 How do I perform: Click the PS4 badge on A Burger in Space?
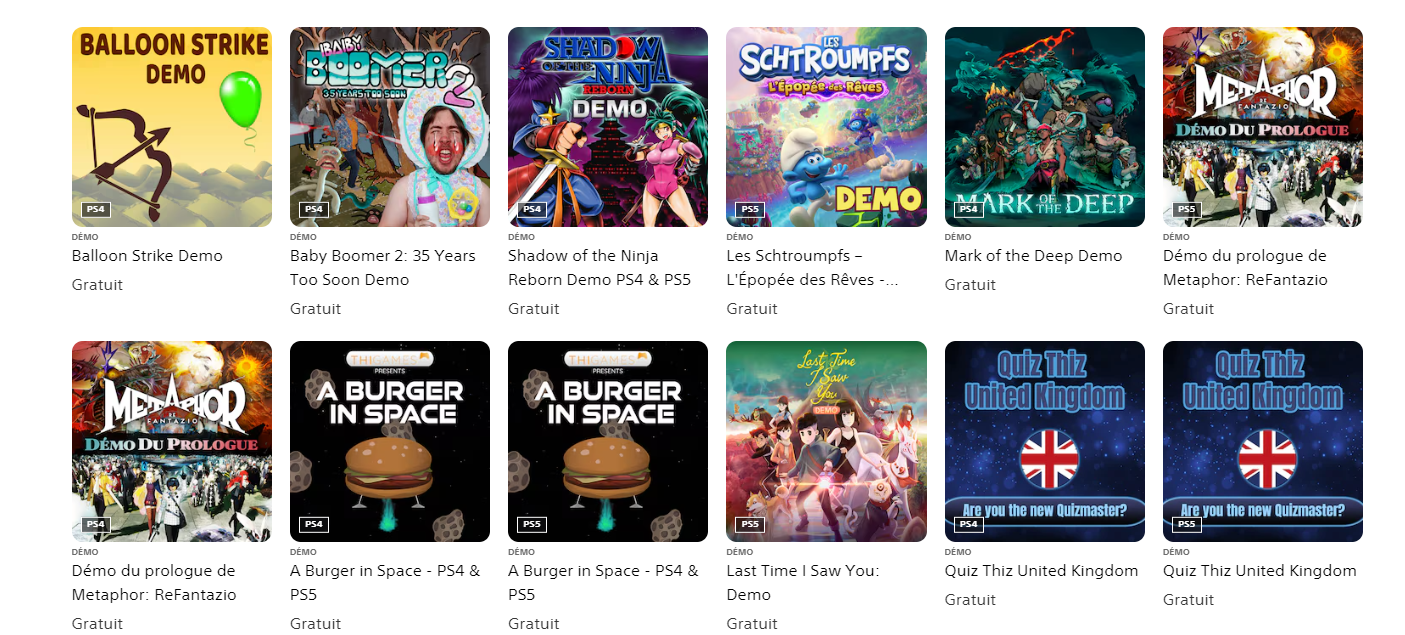(312, 523)
